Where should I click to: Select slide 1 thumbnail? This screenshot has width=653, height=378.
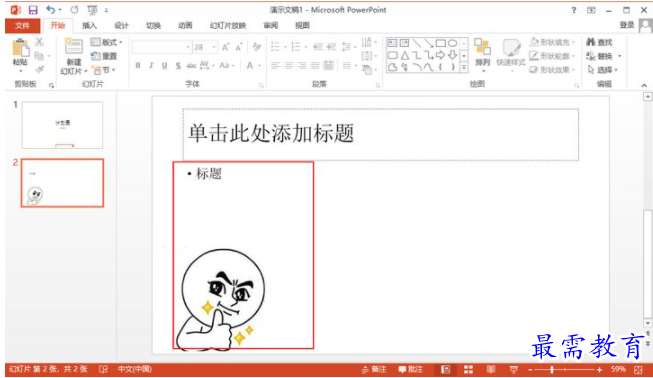[x=62, y=125]
